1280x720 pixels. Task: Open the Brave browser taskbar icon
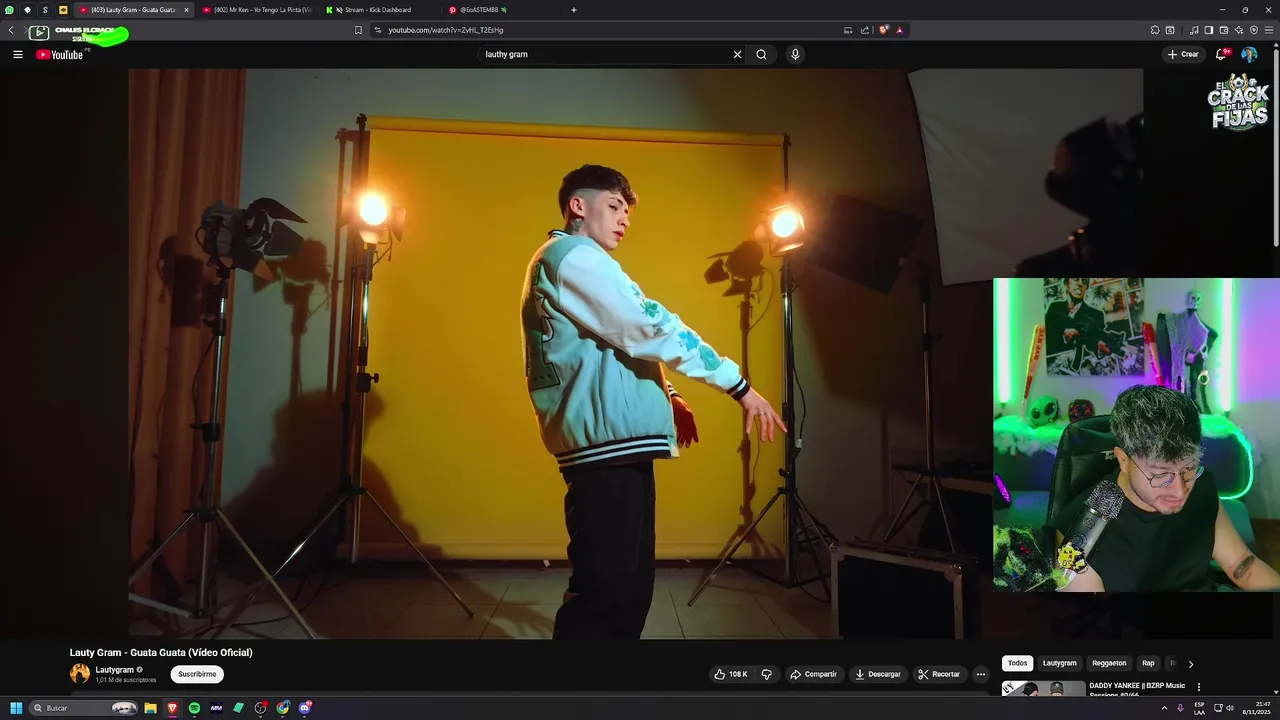coord(172,708)
